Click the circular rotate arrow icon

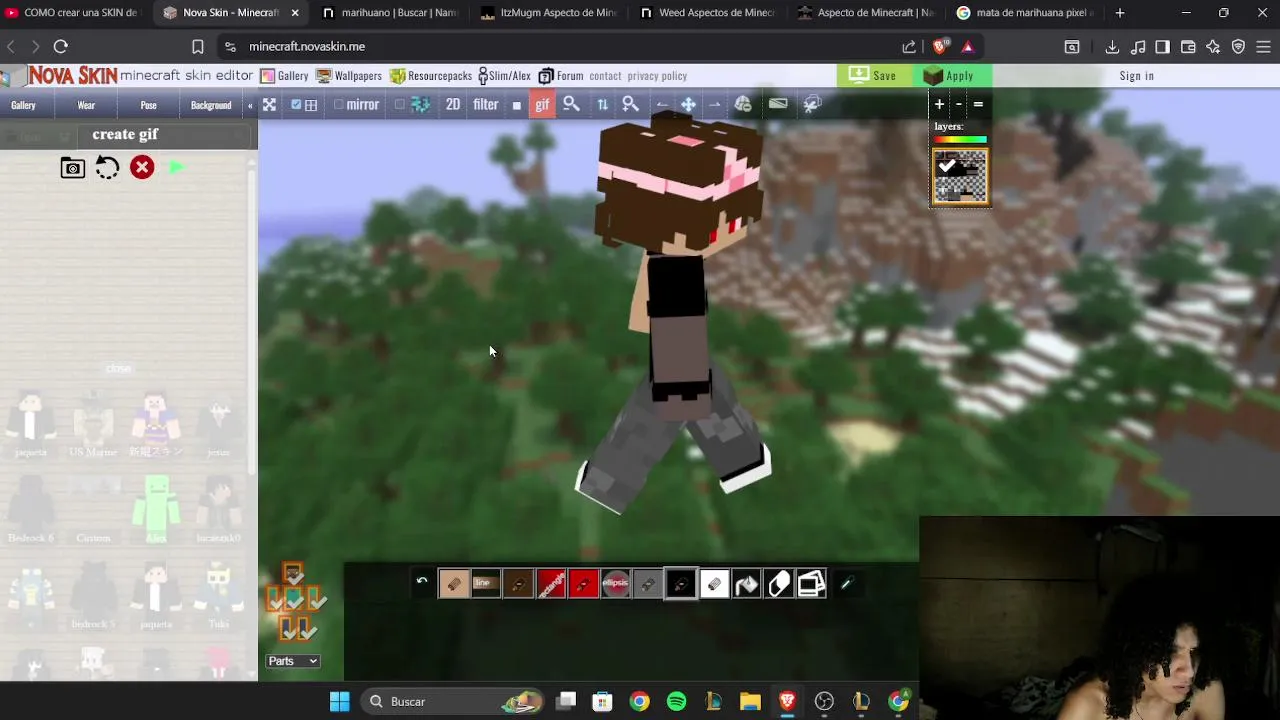[107, 168]
